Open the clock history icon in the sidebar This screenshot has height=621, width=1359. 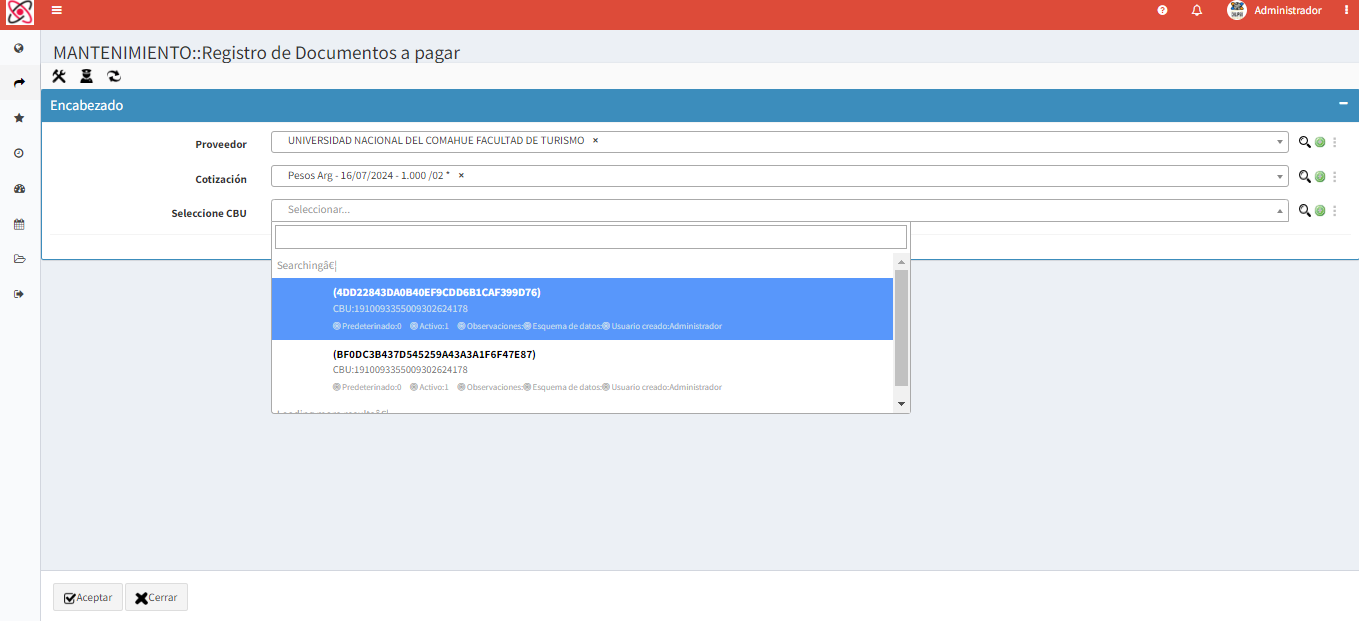pyautogui.click(x=19, y=153)
